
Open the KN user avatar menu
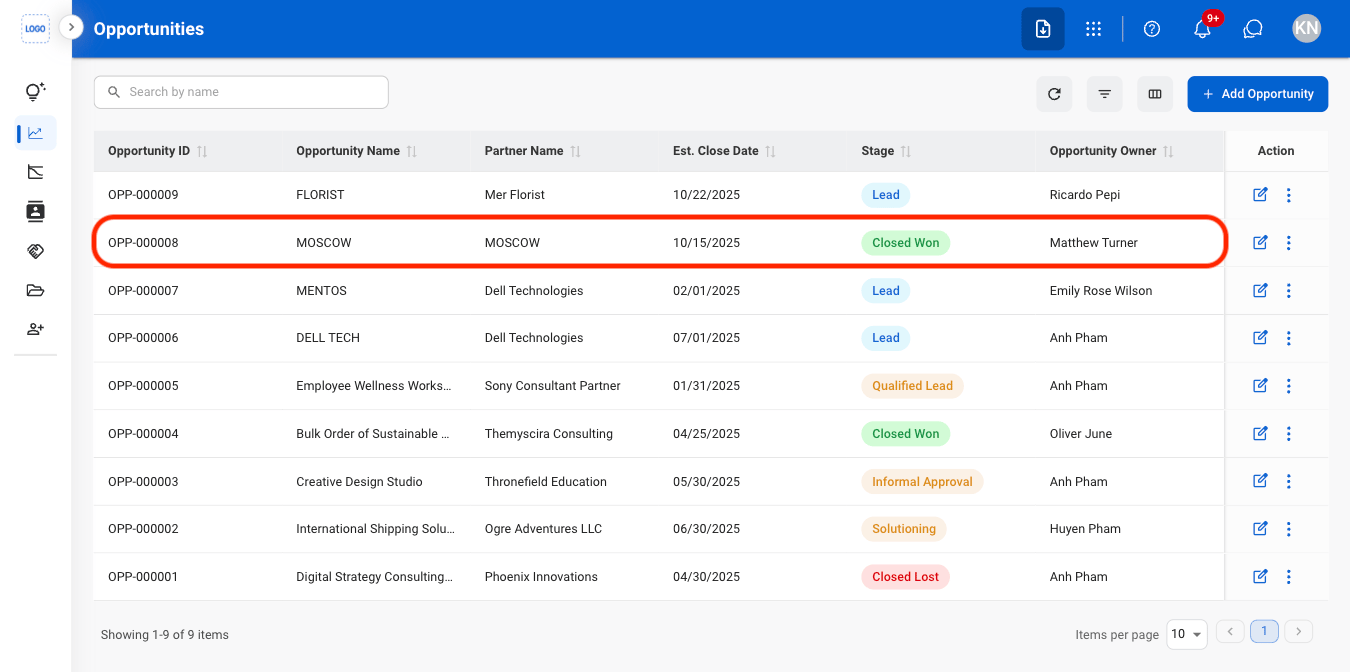pyautogui.click(x=1306, y=29)
